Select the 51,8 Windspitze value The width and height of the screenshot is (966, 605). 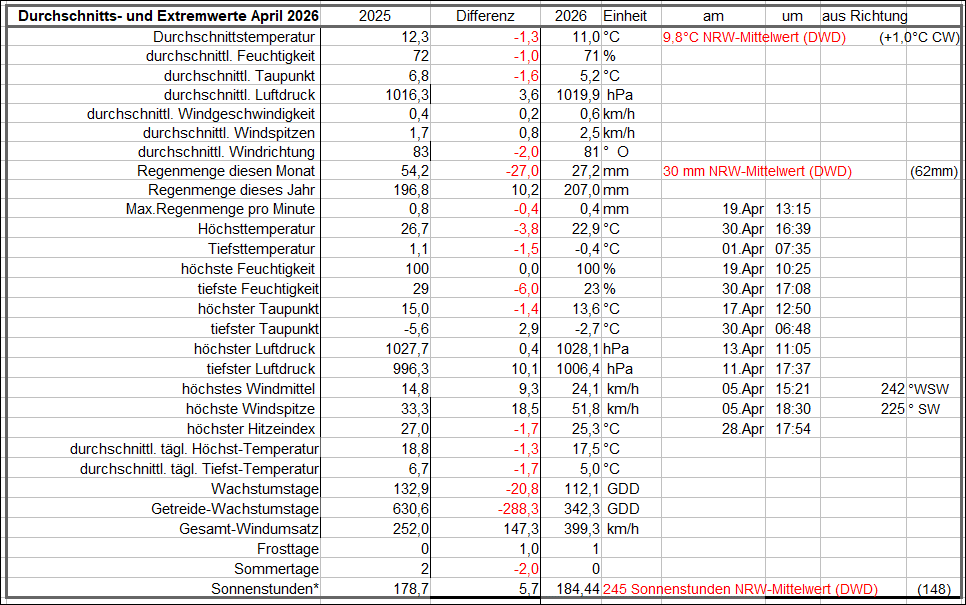click(x=585, y=409)
